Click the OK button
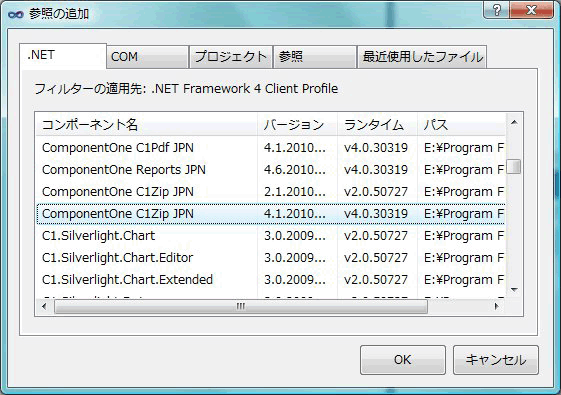Image resolution: width=561 pixels, height=395 pixels. 403,360
